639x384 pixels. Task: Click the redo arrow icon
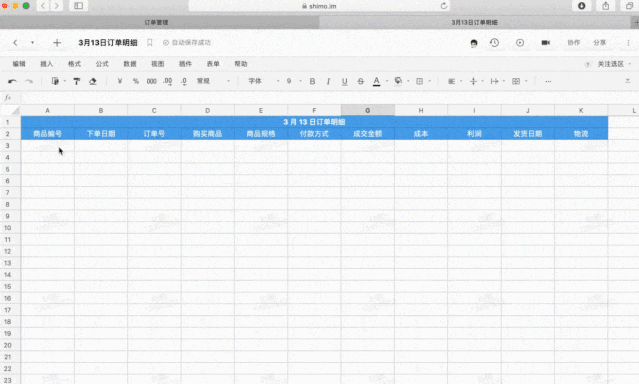(29, 81)
